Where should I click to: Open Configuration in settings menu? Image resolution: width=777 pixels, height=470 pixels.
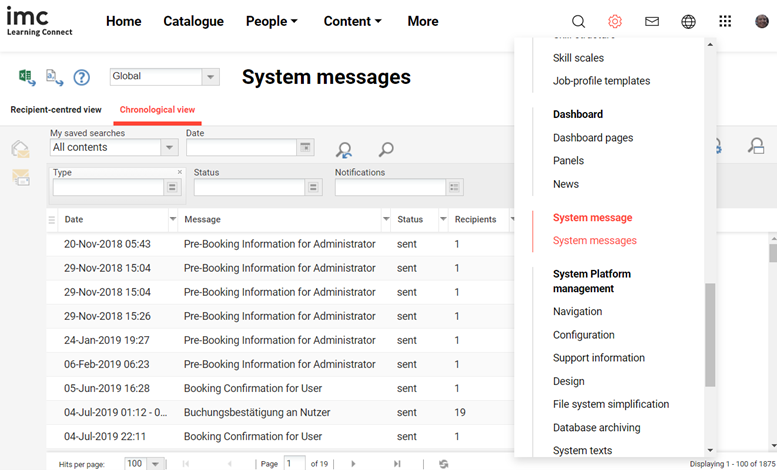point(583,335)
